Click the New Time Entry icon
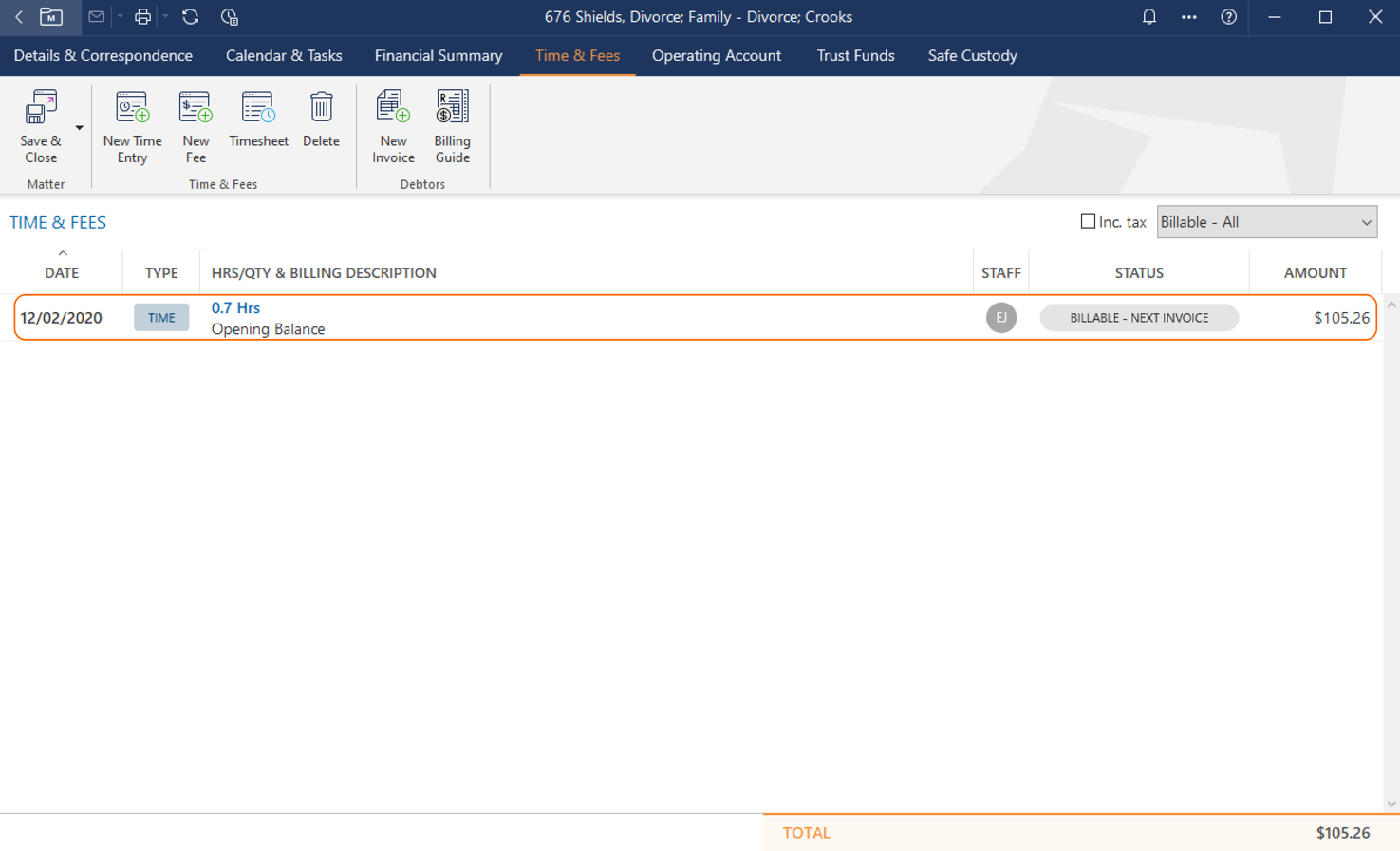 tap(132, 108)
